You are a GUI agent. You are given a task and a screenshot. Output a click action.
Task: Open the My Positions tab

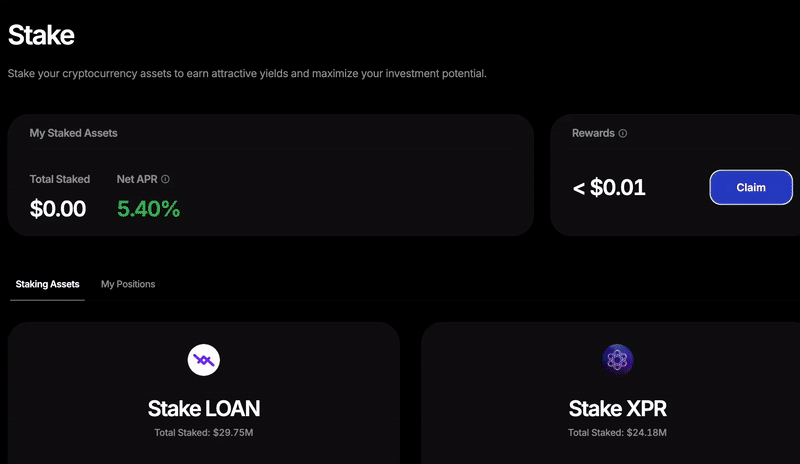[x=128, y=284]
